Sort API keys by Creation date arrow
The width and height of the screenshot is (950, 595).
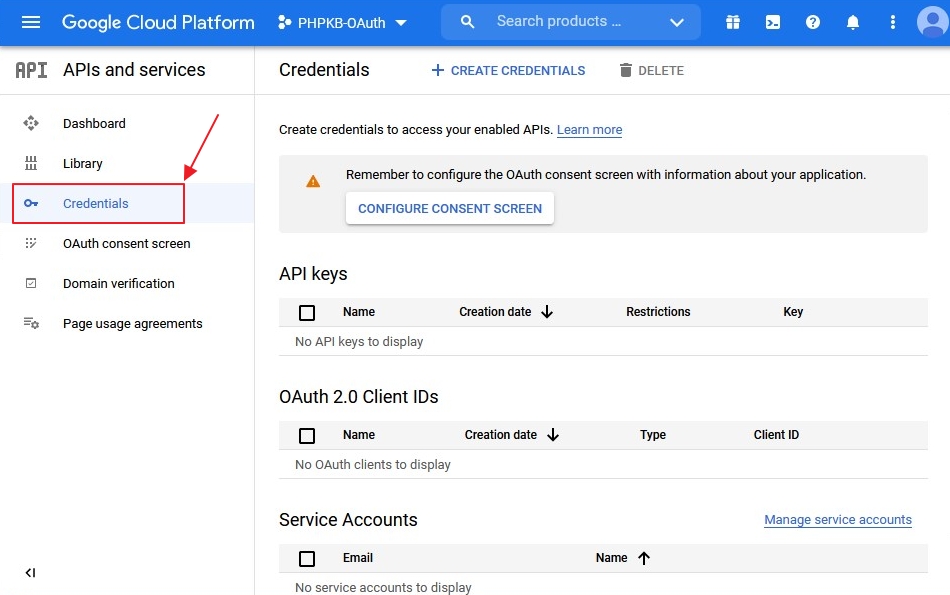(547, 312)
